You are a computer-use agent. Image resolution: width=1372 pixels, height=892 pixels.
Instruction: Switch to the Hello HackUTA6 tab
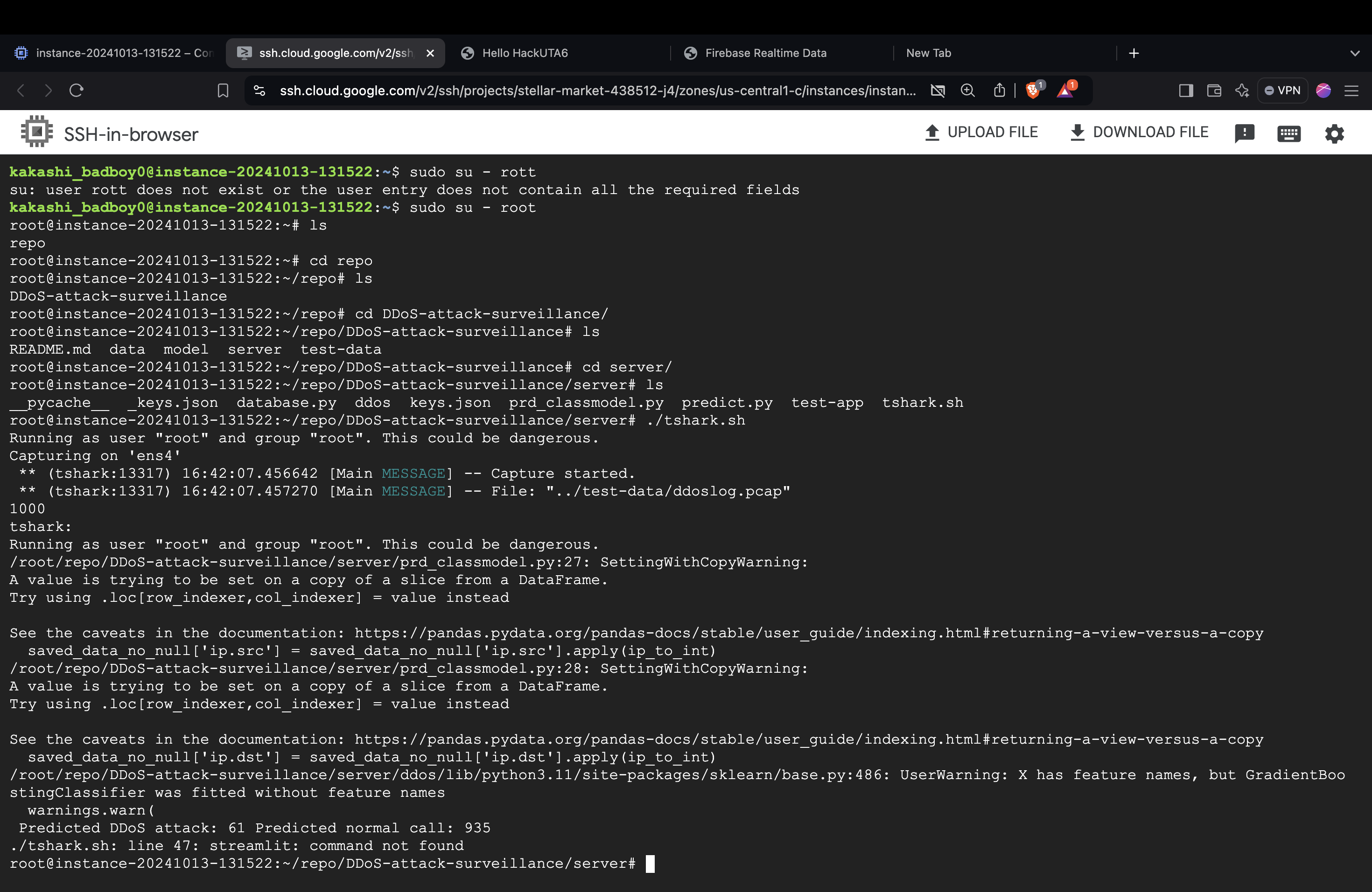coord(525,53)
